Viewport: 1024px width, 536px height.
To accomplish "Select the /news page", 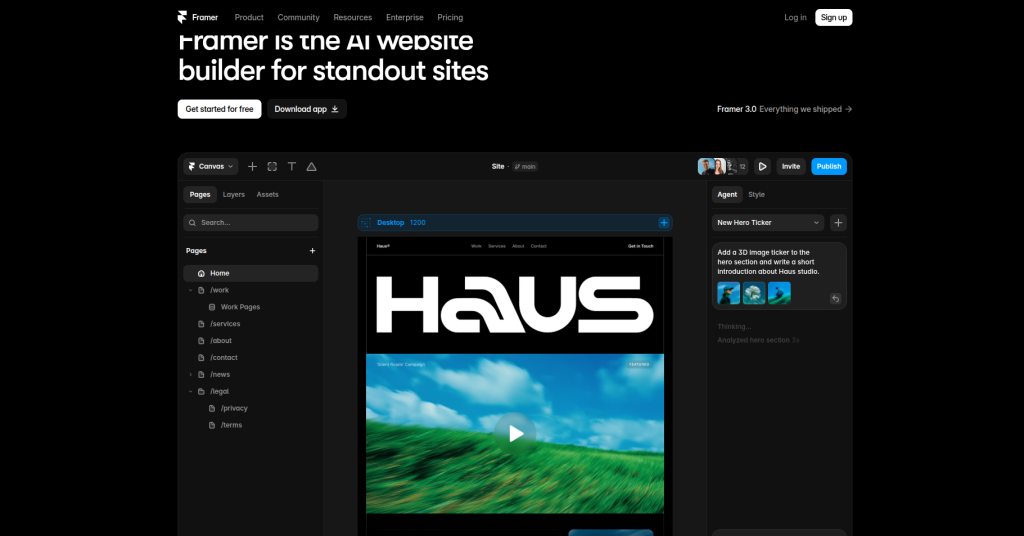I will (x=220, y=375).
